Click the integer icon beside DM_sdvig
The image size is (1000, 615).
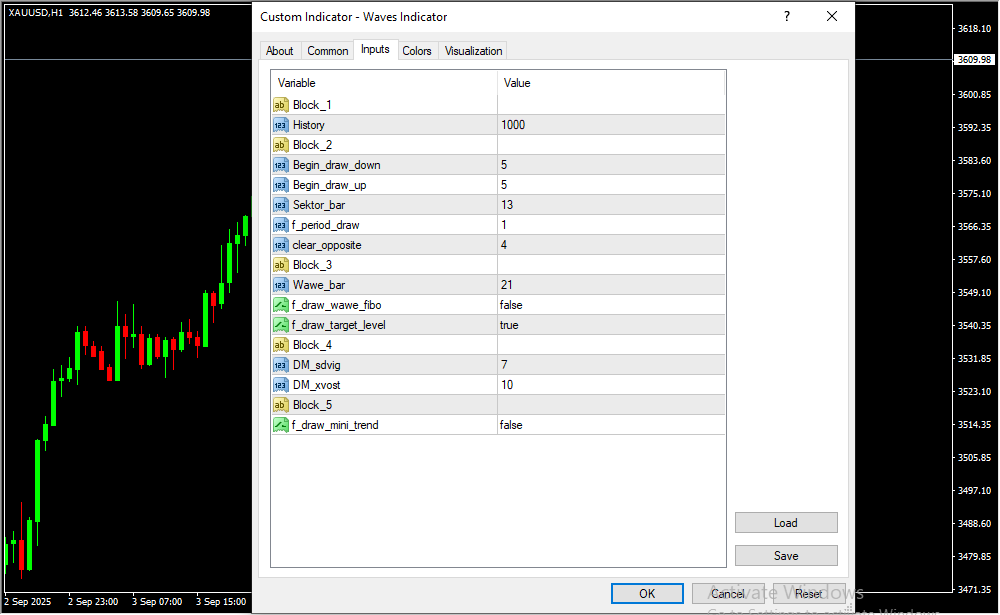pos(280,365)
